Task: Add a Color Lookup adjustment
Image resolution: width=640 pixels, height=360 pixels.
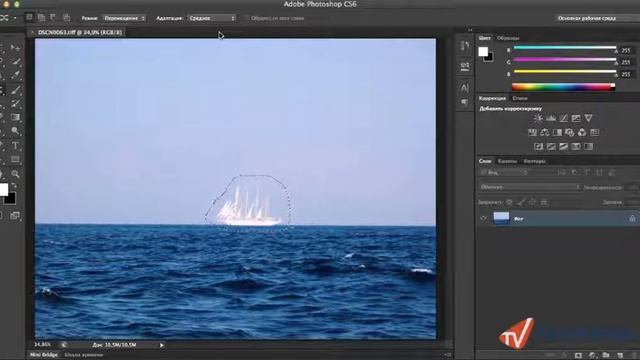Action: coord(595,133)
